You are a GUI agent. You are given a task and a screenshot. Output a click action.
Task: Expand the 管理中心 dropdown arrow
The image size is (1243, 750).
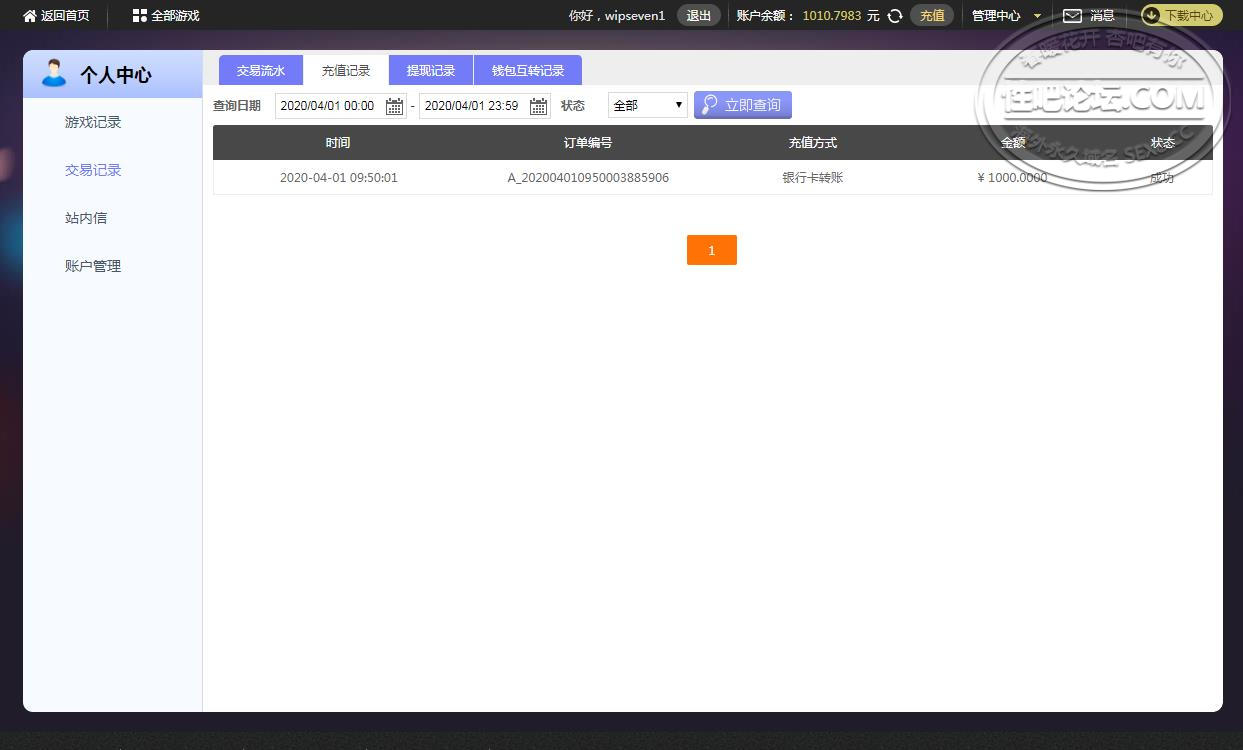point(1037,16)
